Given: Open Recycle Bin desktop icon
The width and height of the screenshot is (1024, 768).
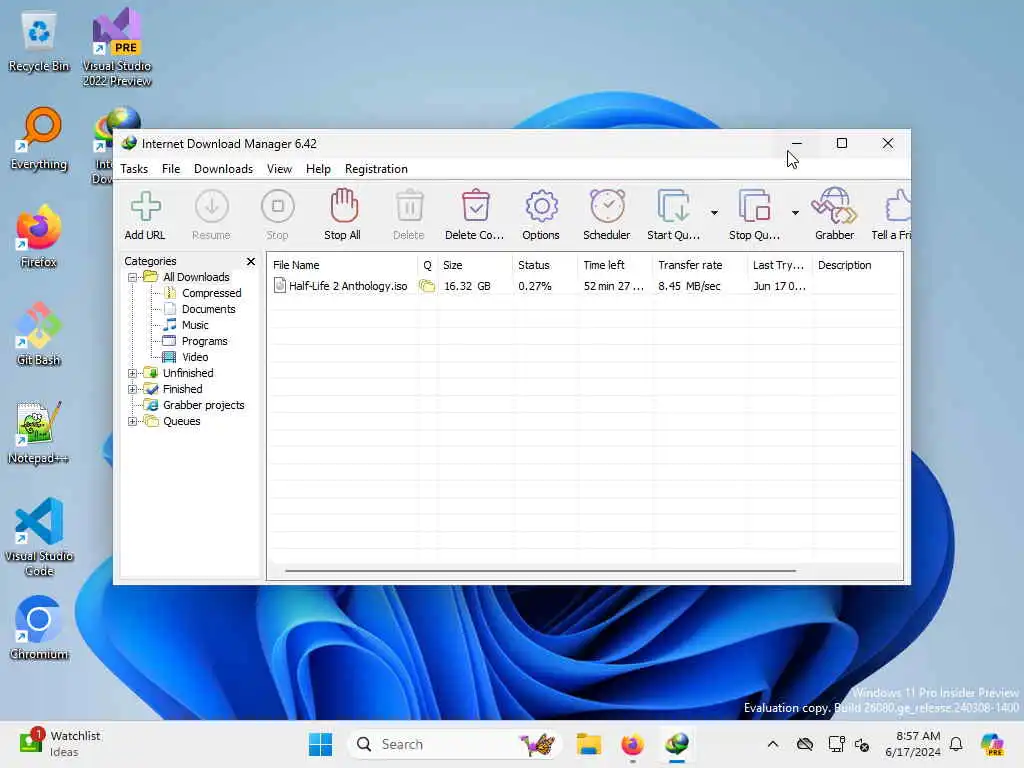Looking at the screenshot, I should tap(39, 41).
